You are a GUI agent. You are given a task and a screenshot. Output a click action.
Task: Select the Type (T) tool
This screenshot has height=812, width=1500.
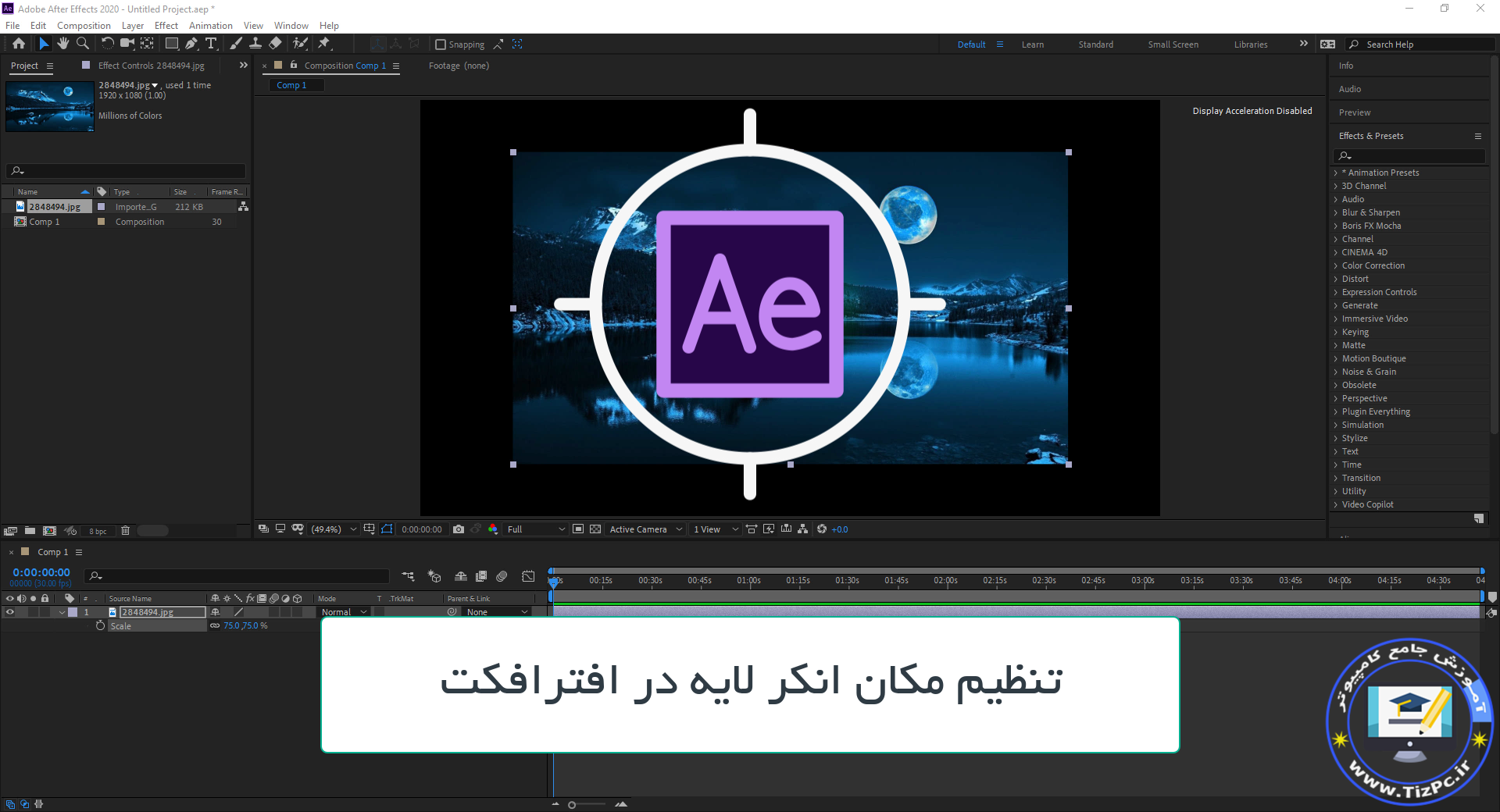pos(211,44)
